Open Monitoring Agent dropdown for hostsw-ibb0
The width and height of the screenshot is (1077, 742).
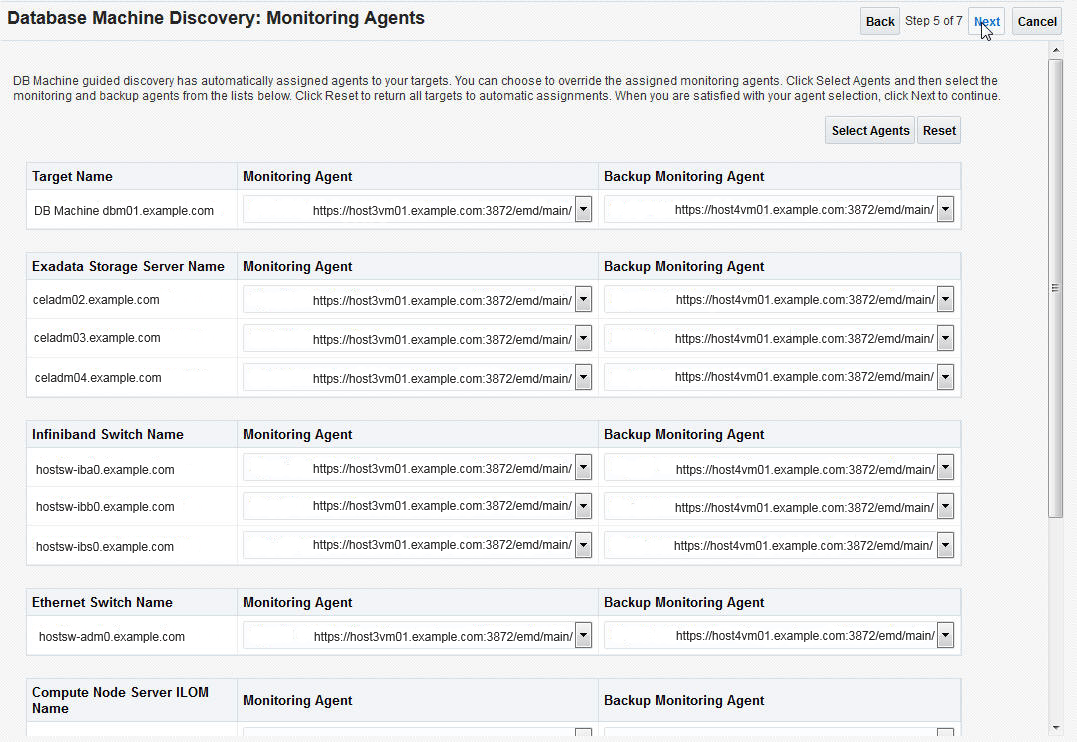click(x=583, y=506)
